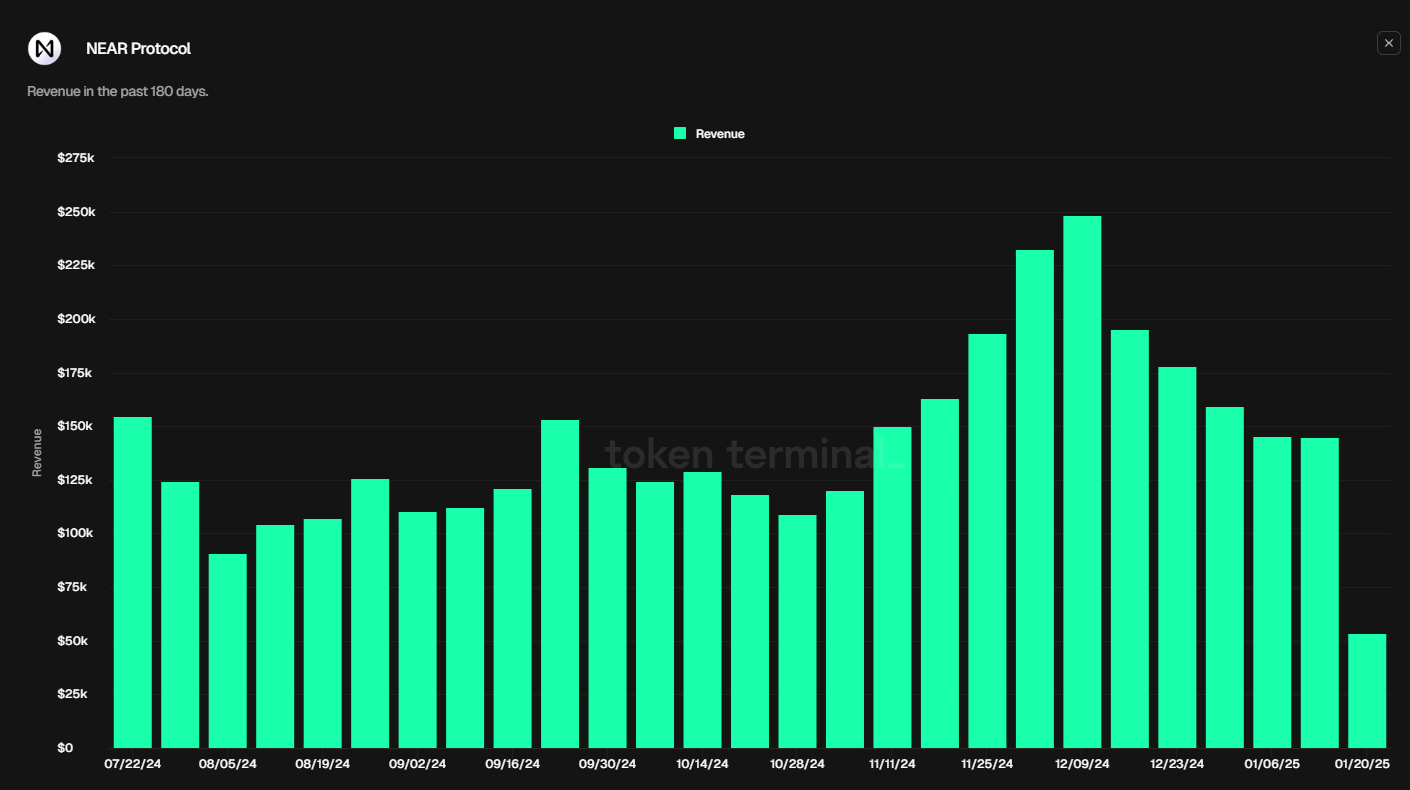
Task: Click the 01/06/25 x-axis date label
Action: pos(1273,764)
